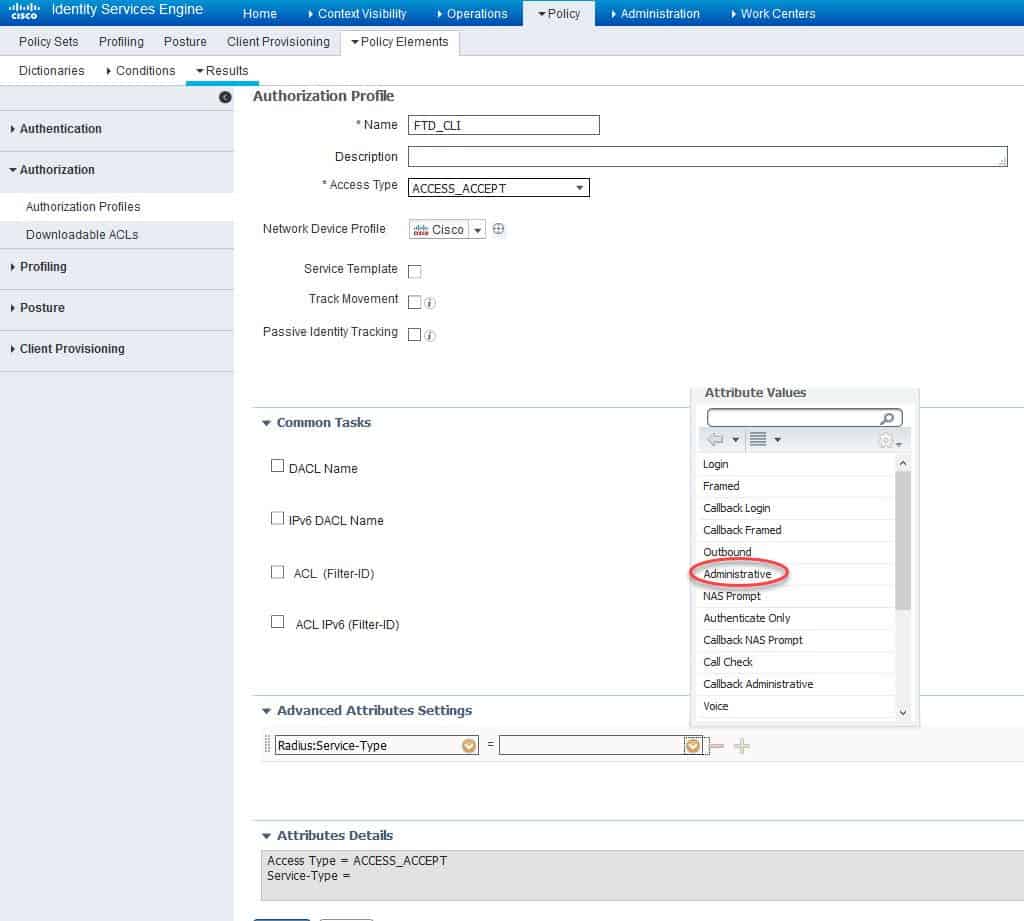Open the Context Visibility menu
Screen dimensions: 1024x921
pos(357,14)
